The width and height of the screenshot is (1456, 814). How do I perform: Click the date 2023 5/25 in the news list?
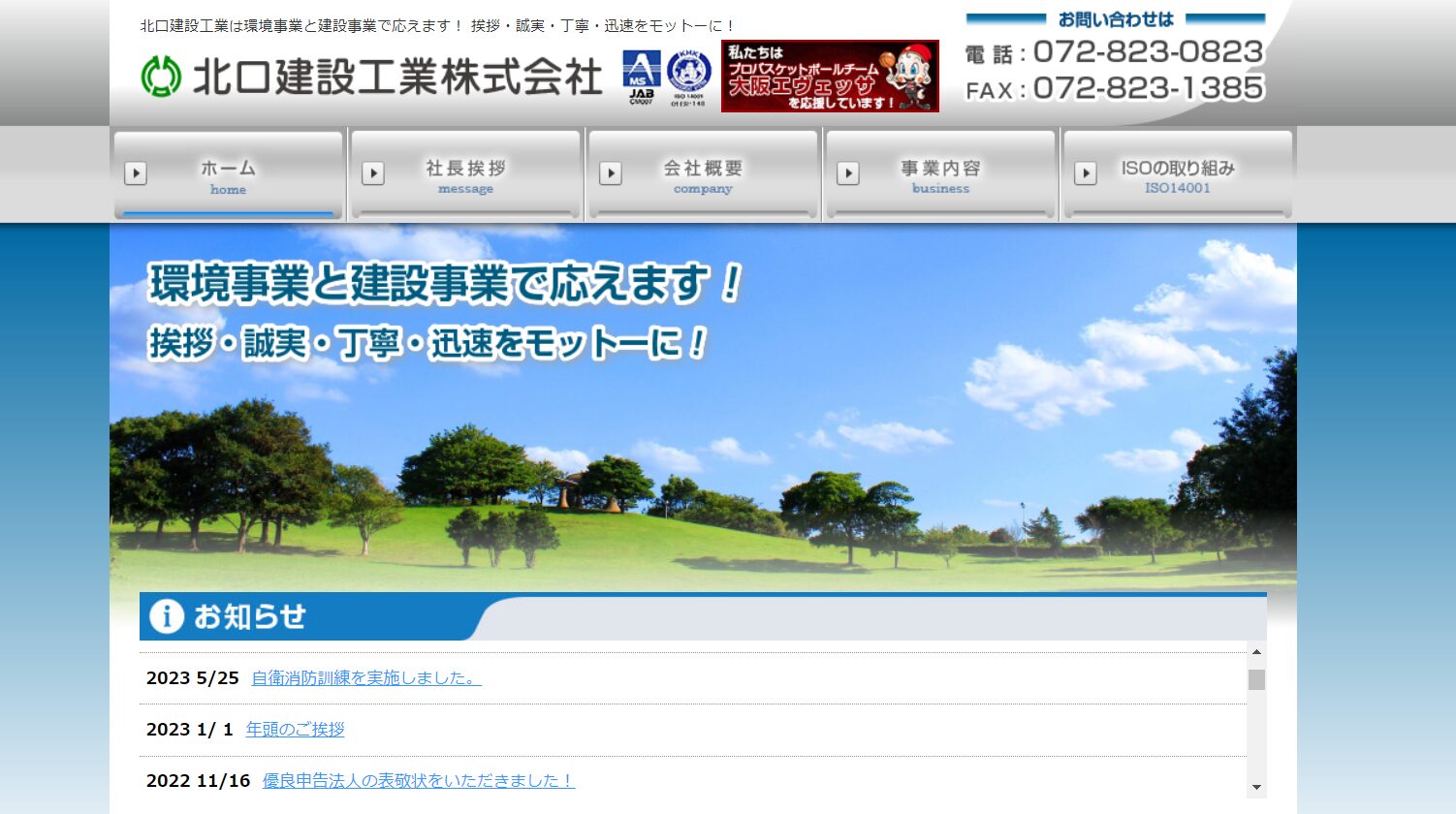(193, 678)
